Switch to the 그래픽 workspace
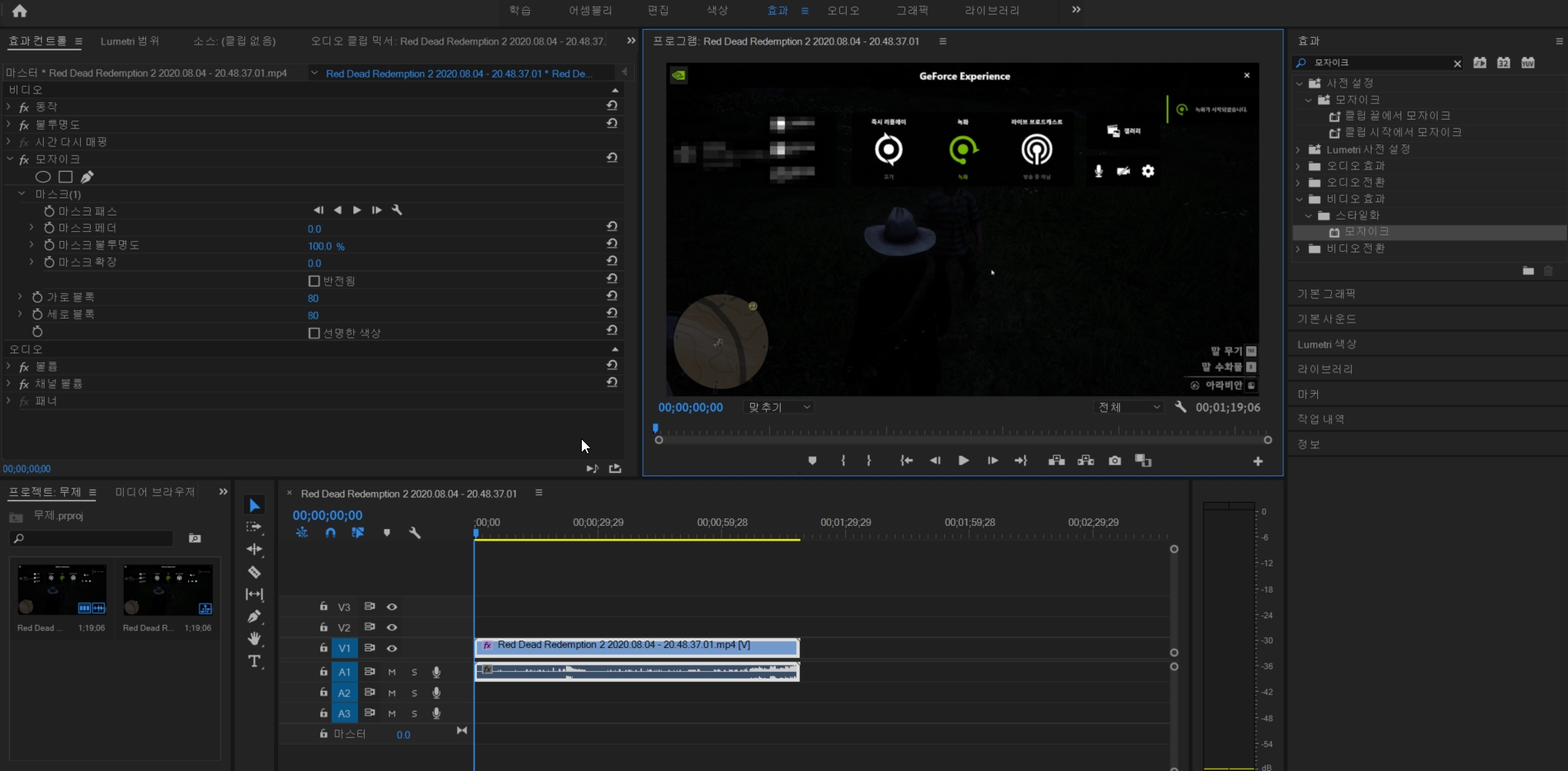 click(x=912, y=11)
